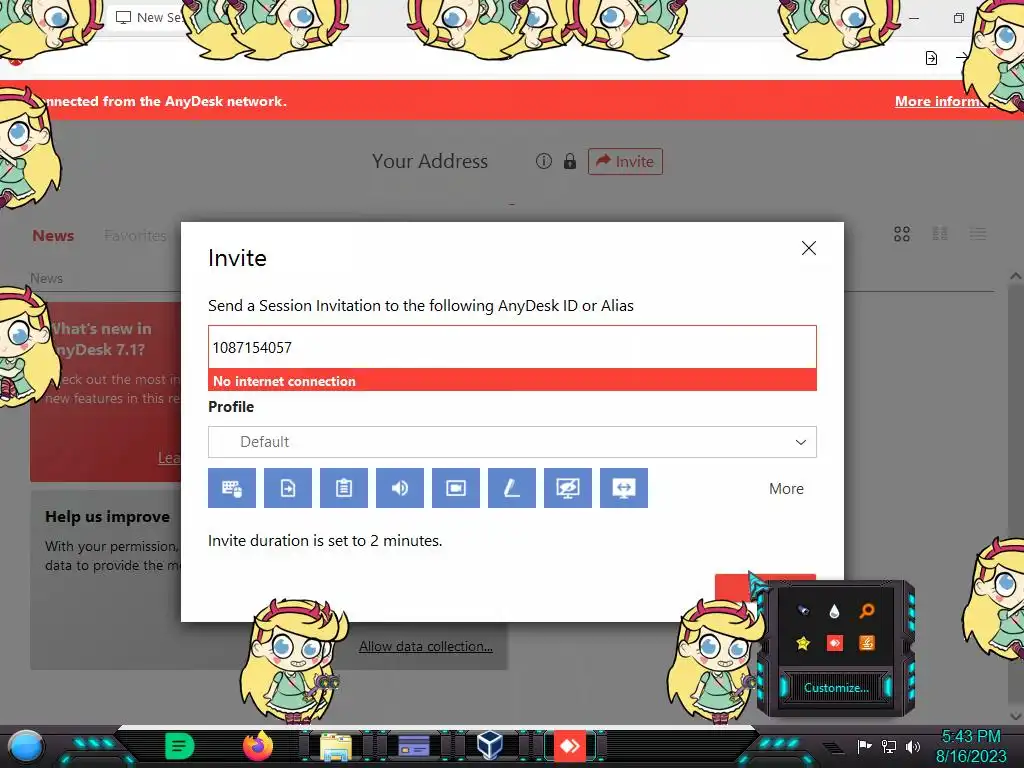Select the compact grid view icon
The image size is (1024, 768).
(x=940, y=234)
